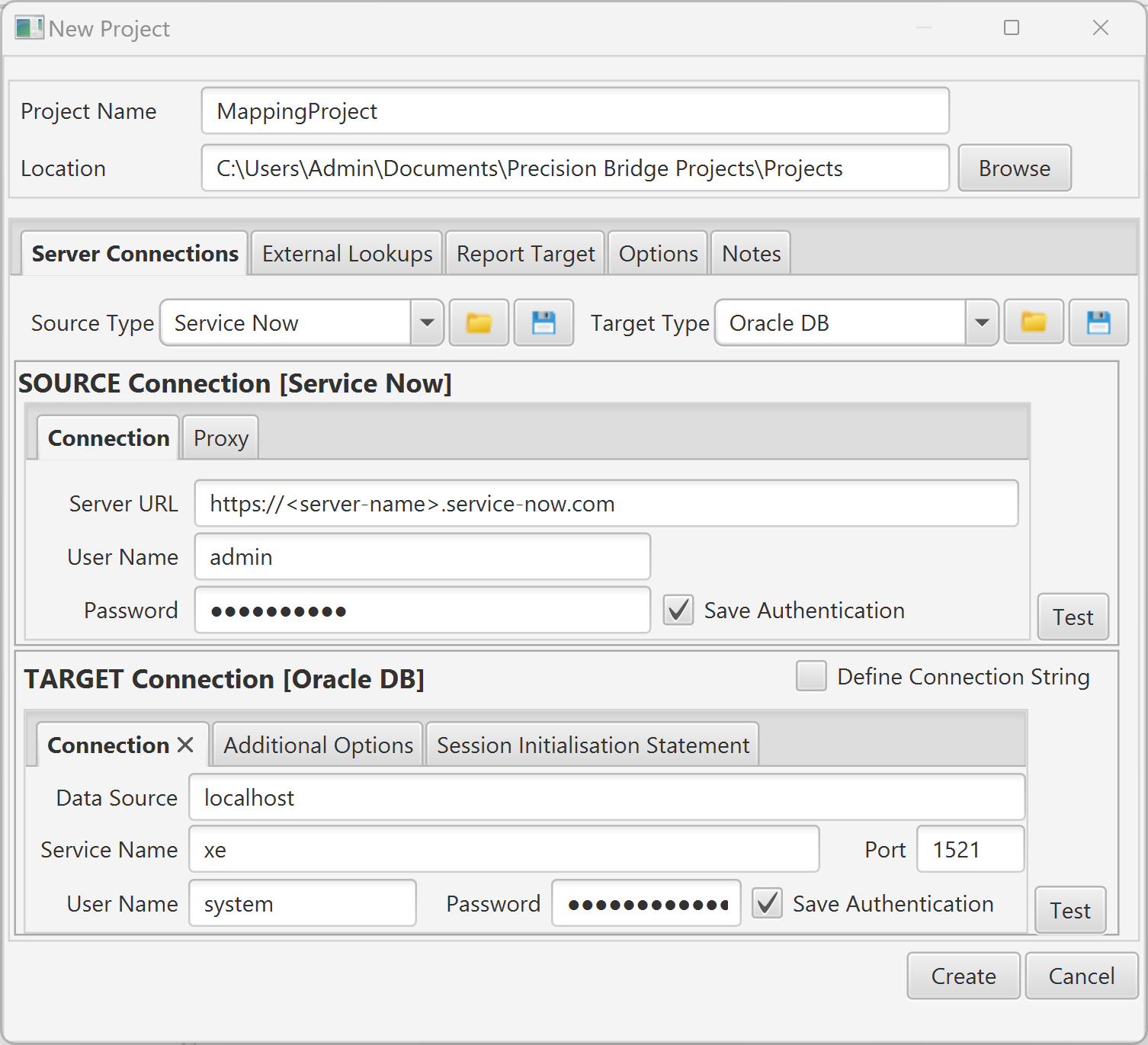Click the Cancel button
Screen dimensions: 1148x1045
(x=1082, y=976)
